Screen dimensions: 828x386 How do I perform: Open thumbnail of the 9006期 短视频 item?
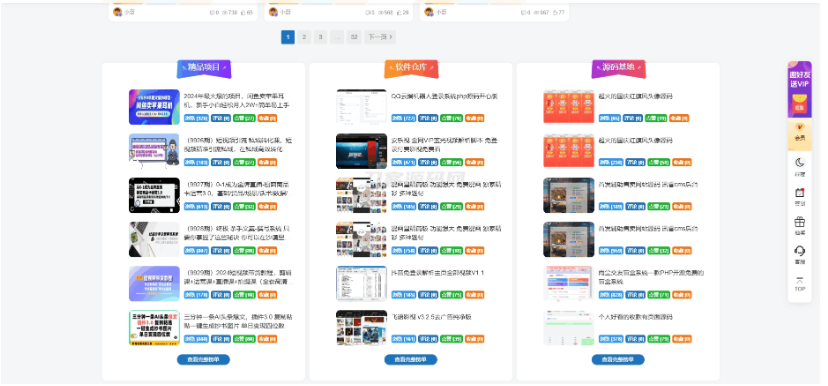pyautogui.click(x=154, y=151)
